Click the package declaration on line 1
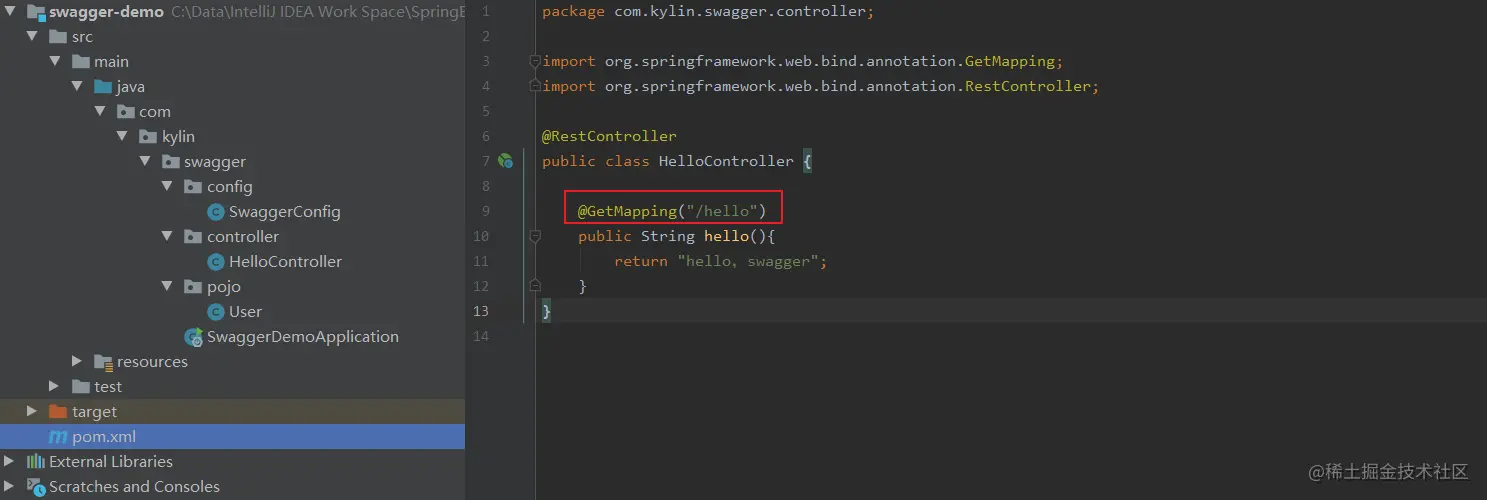Screen dimensions: 1487x500 708,12
